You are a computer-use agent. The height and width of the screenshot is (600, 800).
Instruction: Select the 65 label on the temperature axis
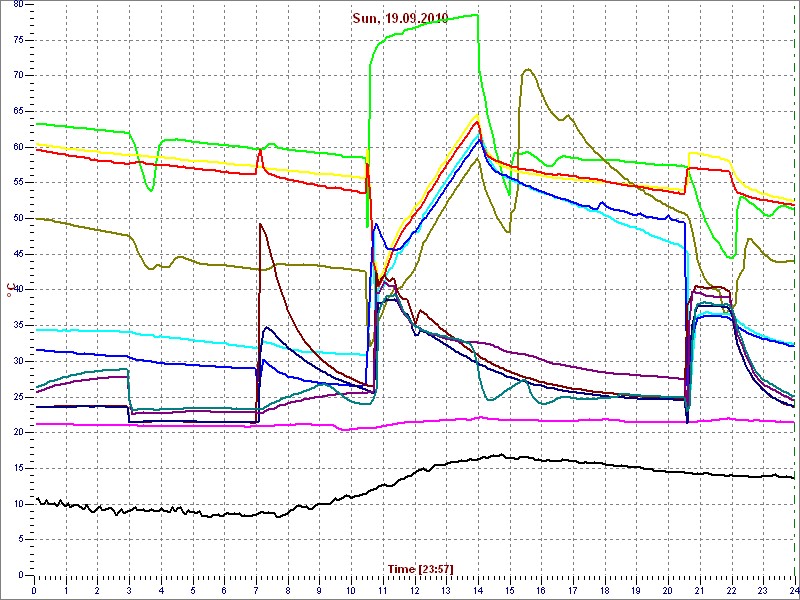tap(17, 111)
